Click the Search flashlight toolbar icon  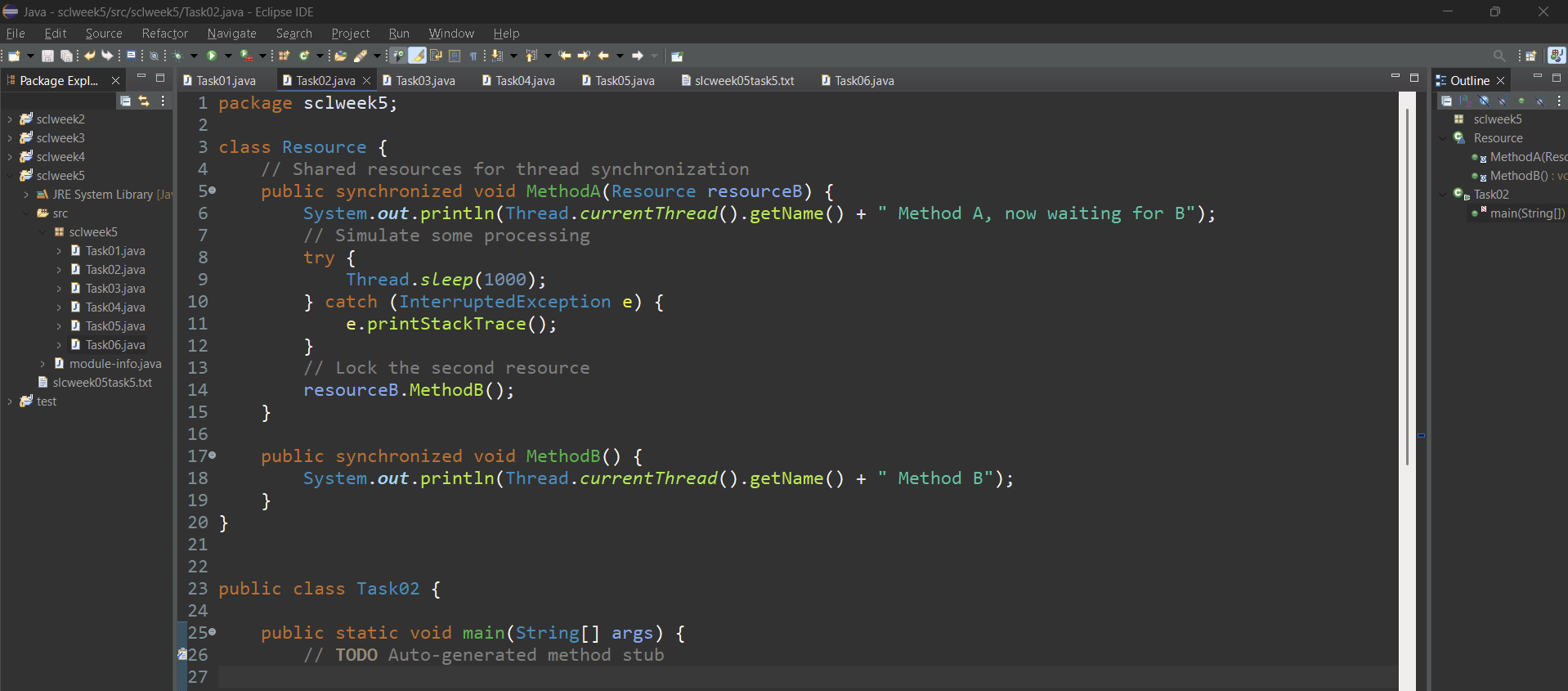(x=361, y=56)
